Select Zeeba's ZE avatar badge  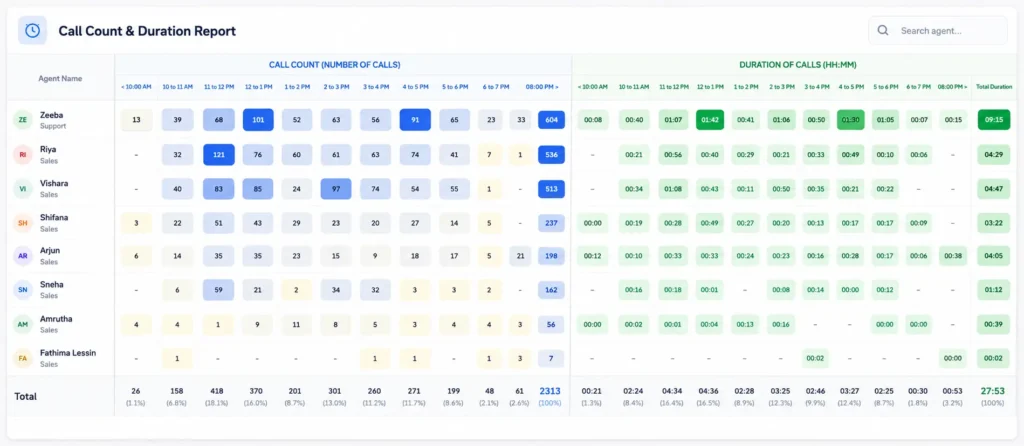23,120
